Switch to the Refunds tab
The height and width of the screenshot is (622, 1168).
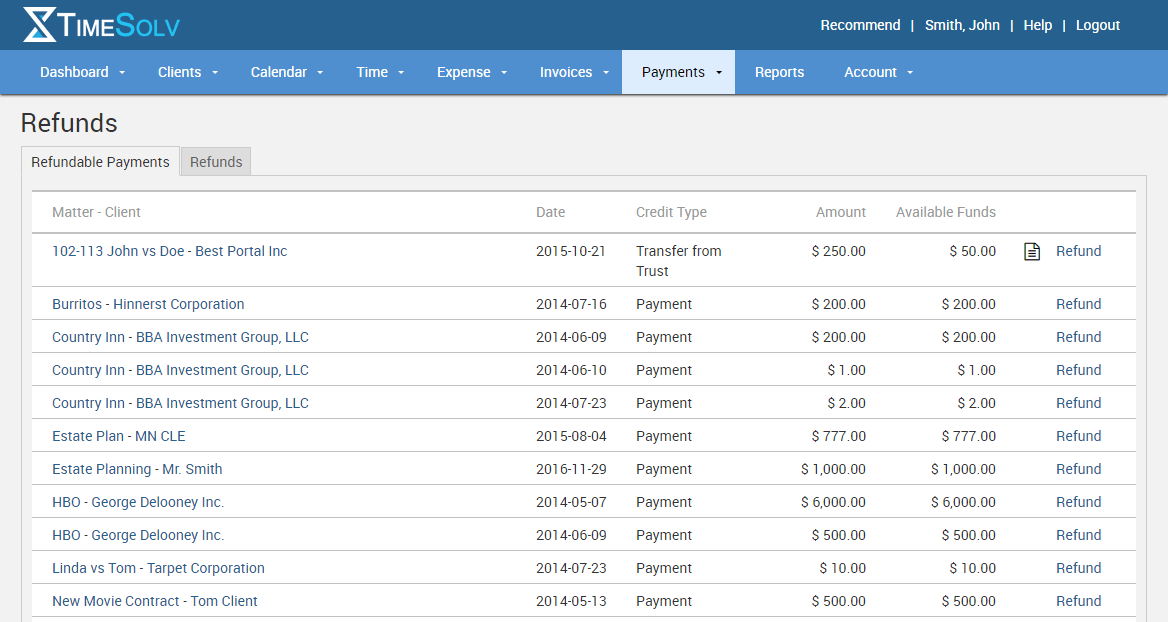tap(215, 161)
